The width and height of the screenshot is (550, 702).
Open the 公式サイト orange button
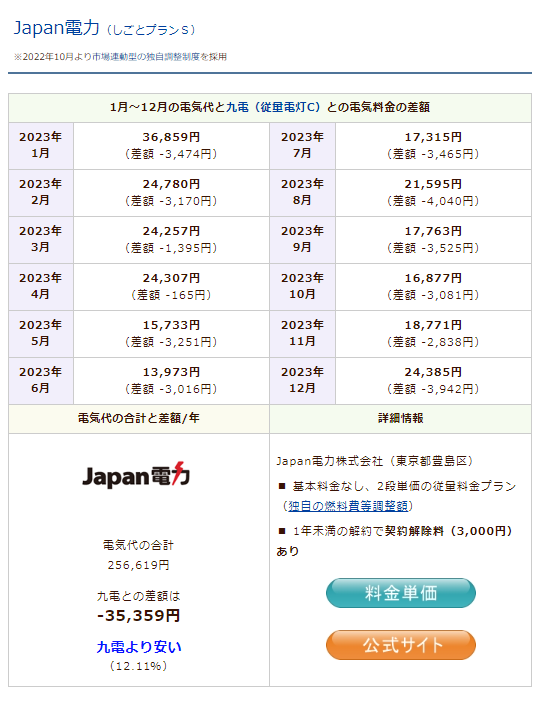(x=400, y=645)
